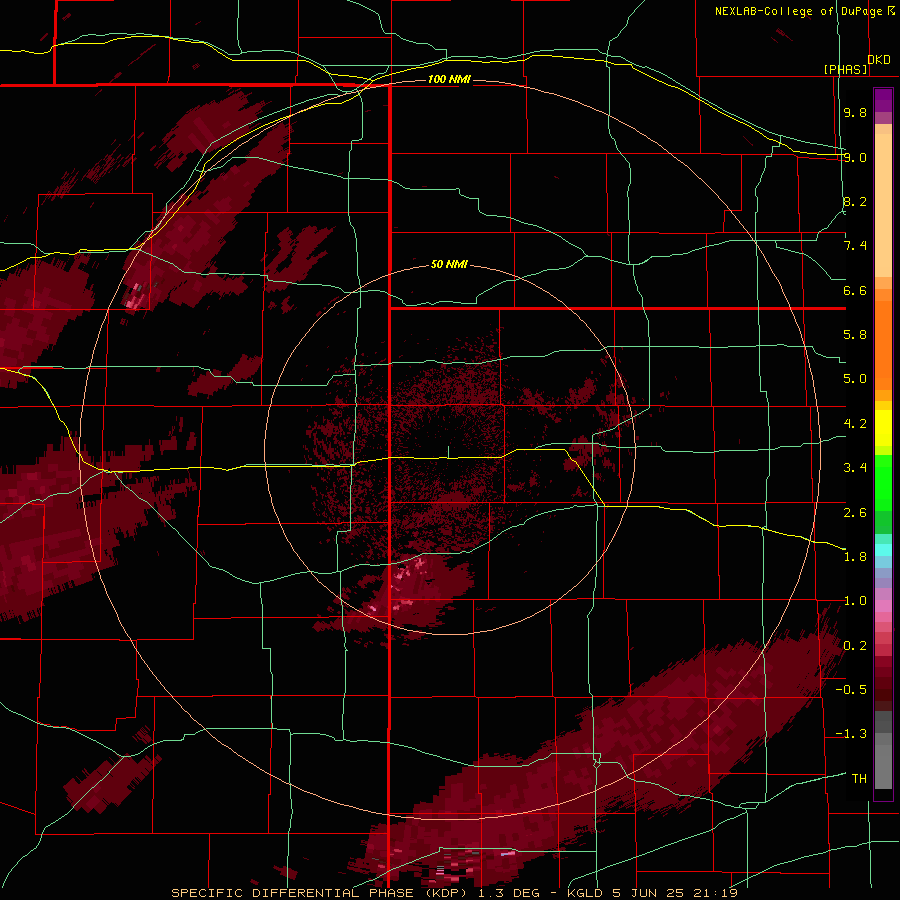Click the 5.0 value on the color scale
Screen dimensions: 900x900
855,379
